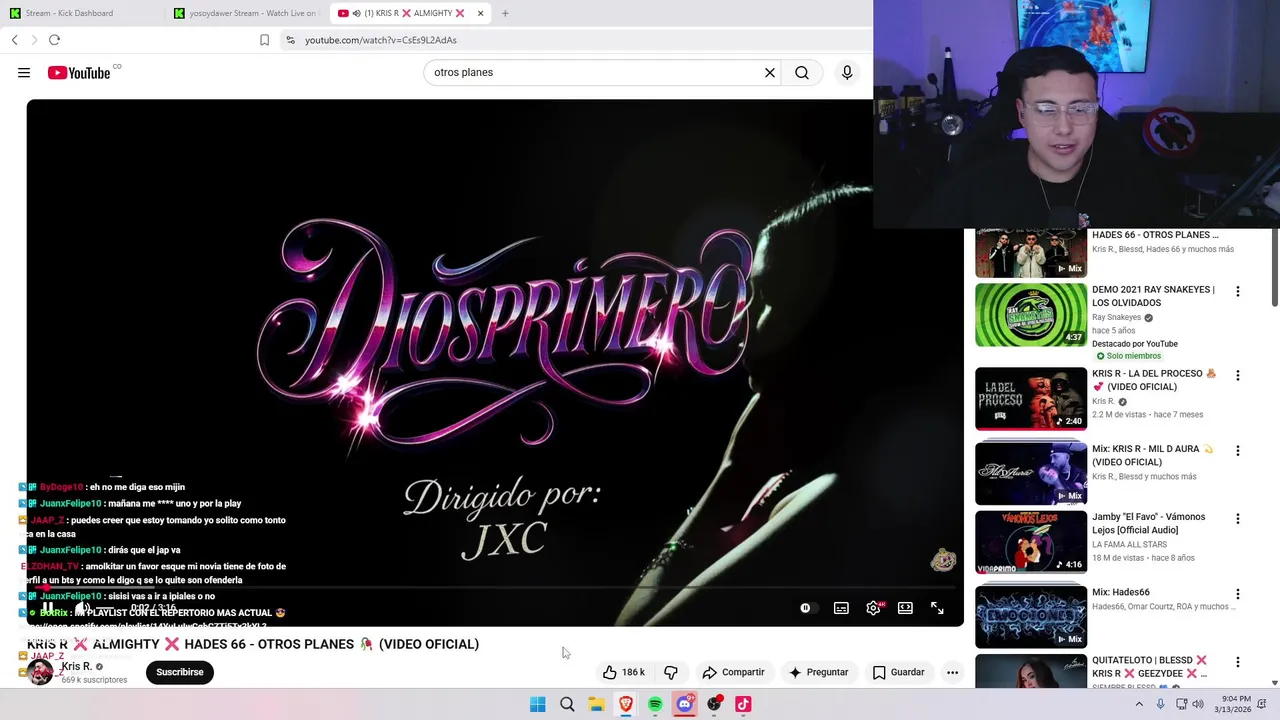Click the youtube.com address bar URL

pos(381,40)
